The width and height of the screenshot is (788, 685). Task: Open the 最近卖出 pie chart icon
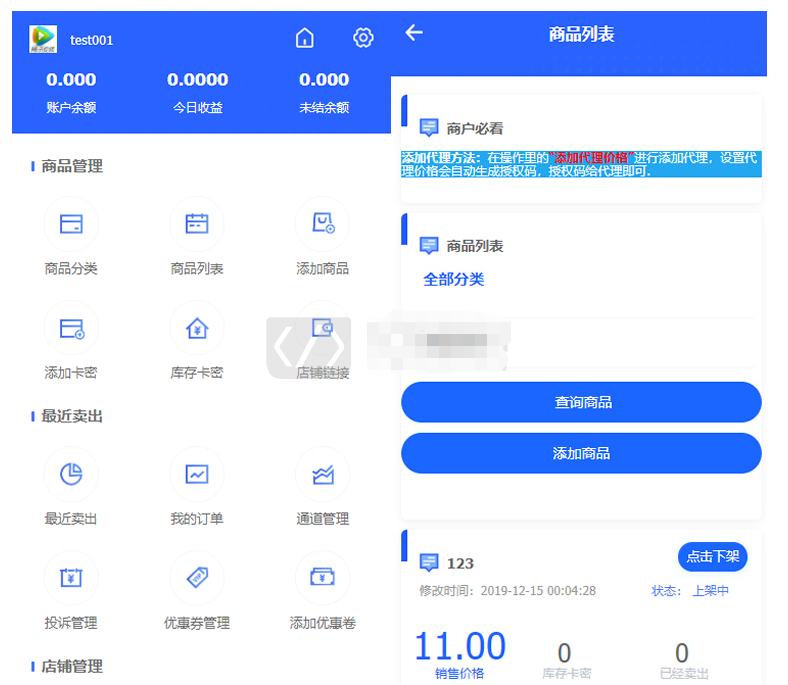click(x=71, y=474)
